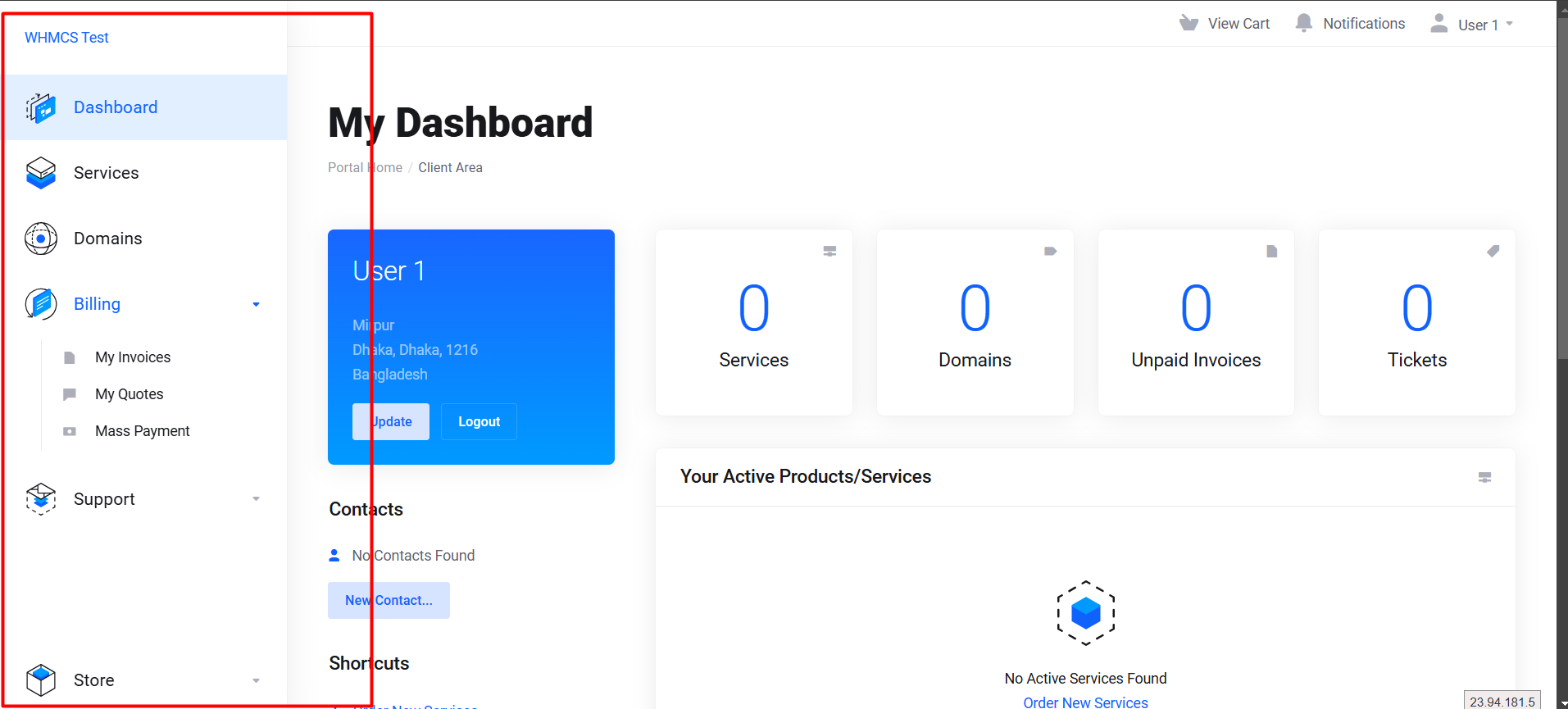Select the Store menu label
The width and height of the screenshot is (1568, 709).
(x=94, y=680)
